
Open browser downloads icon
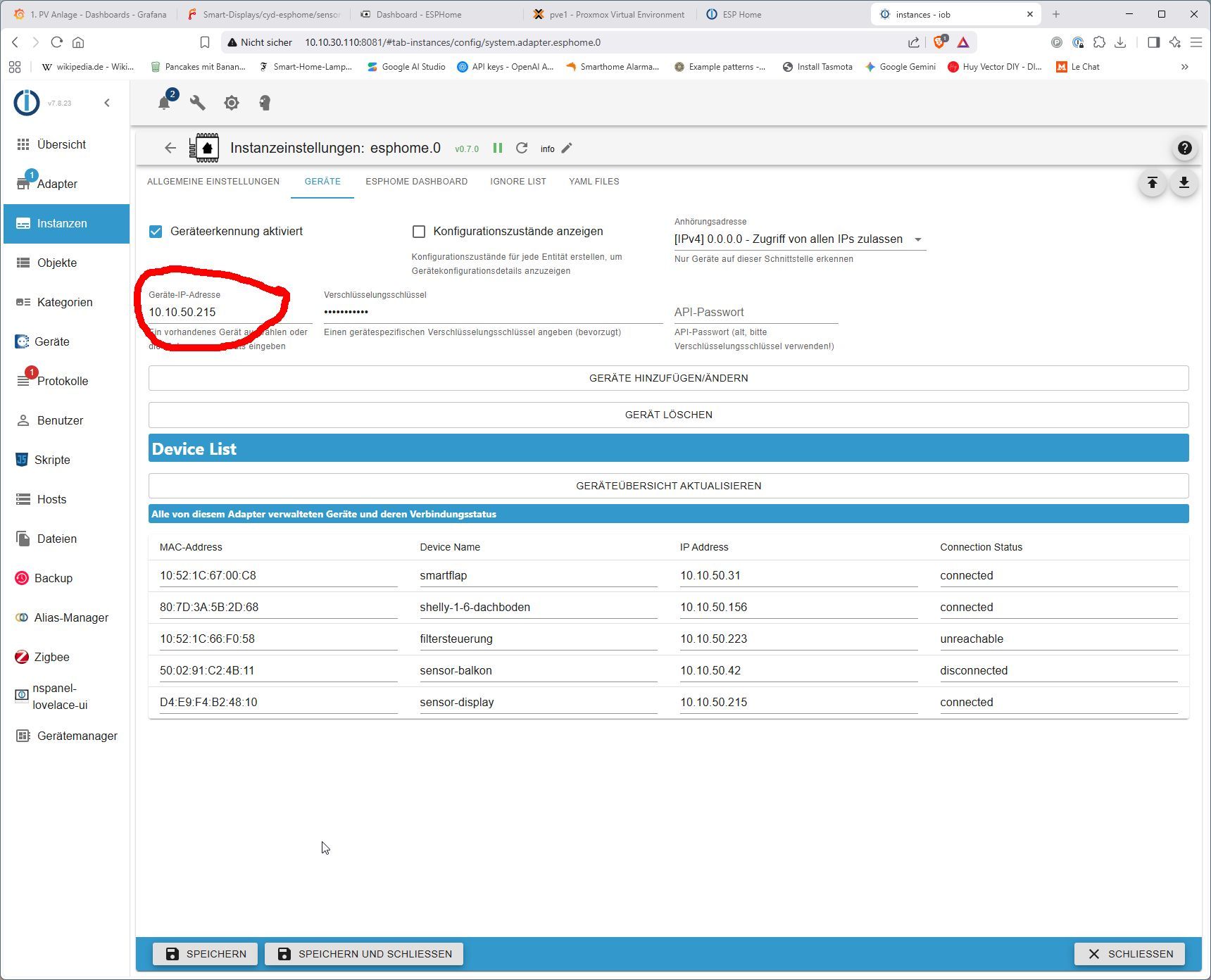tap(1120, 42)
